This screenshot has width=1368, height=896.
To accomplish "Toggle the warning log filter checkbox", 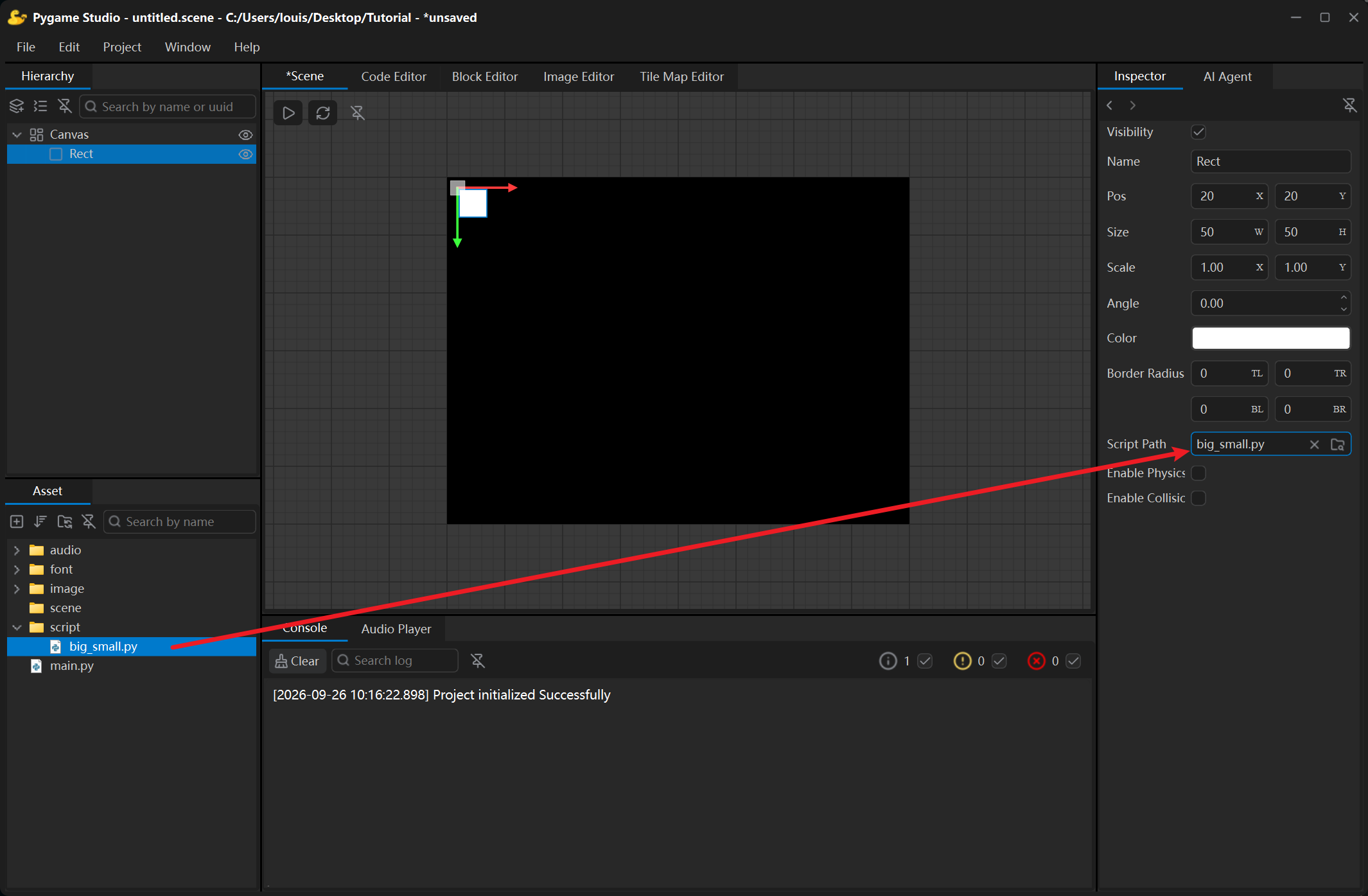I will (x=999, y=661).
